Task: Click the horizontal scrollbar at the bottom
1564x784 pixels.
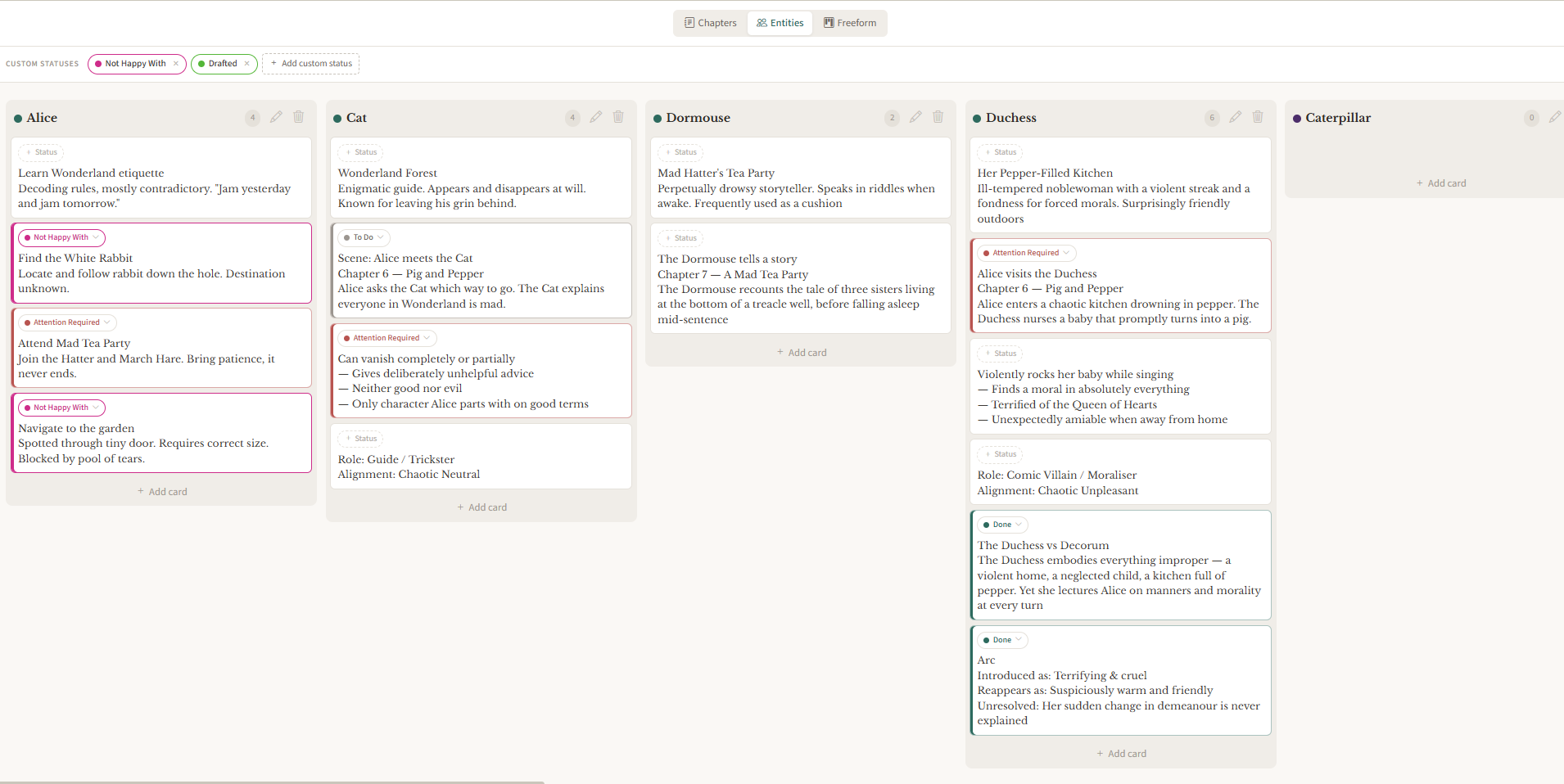Action: coord(272,782)
